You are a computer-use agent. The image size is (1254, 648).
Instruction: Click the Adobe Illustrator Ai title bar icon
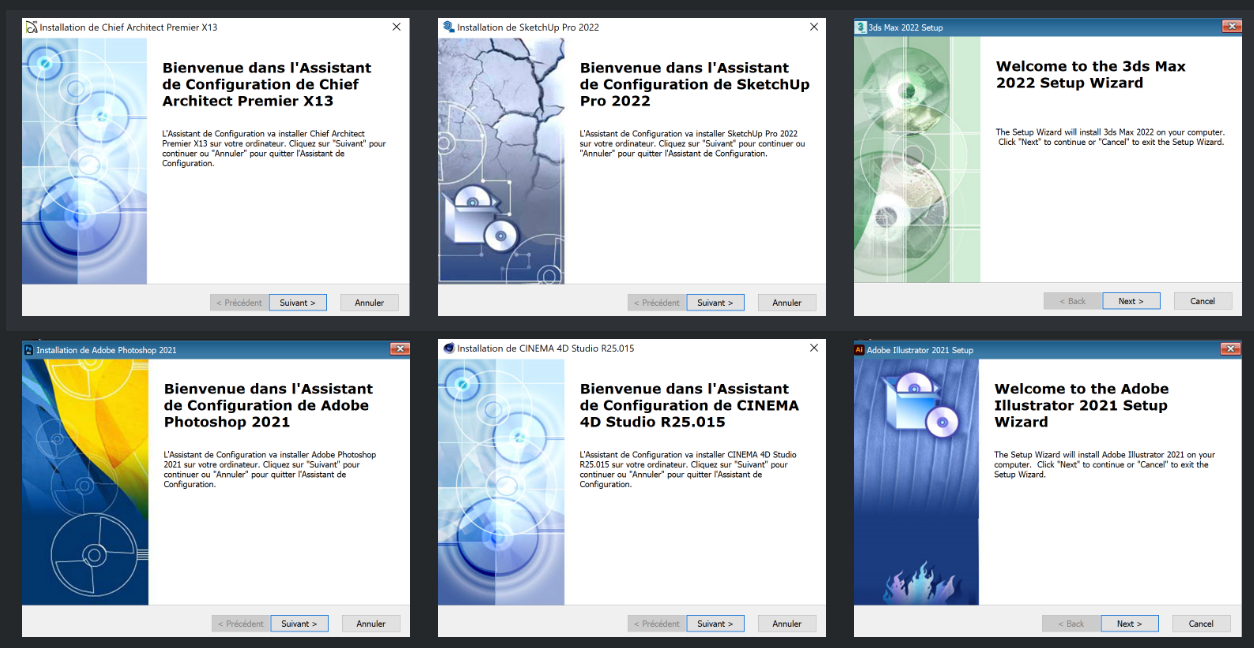pos(859,350)
